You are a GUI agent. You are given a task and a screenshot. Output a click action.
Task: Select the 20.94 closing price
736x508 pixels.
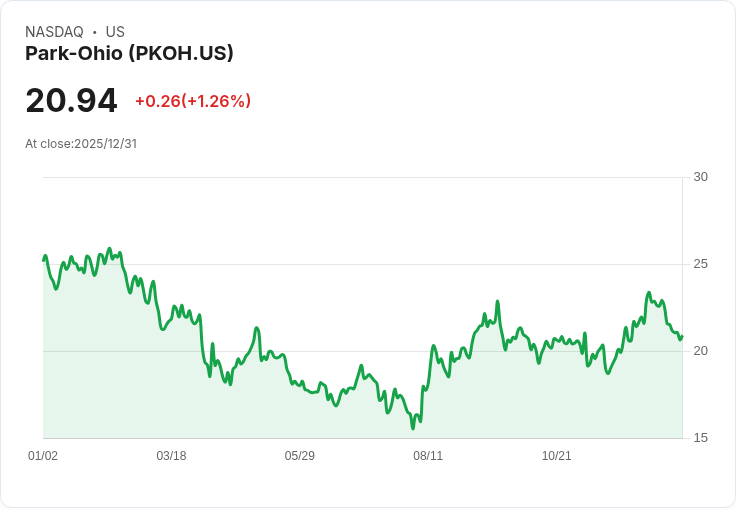click(71, 100)
